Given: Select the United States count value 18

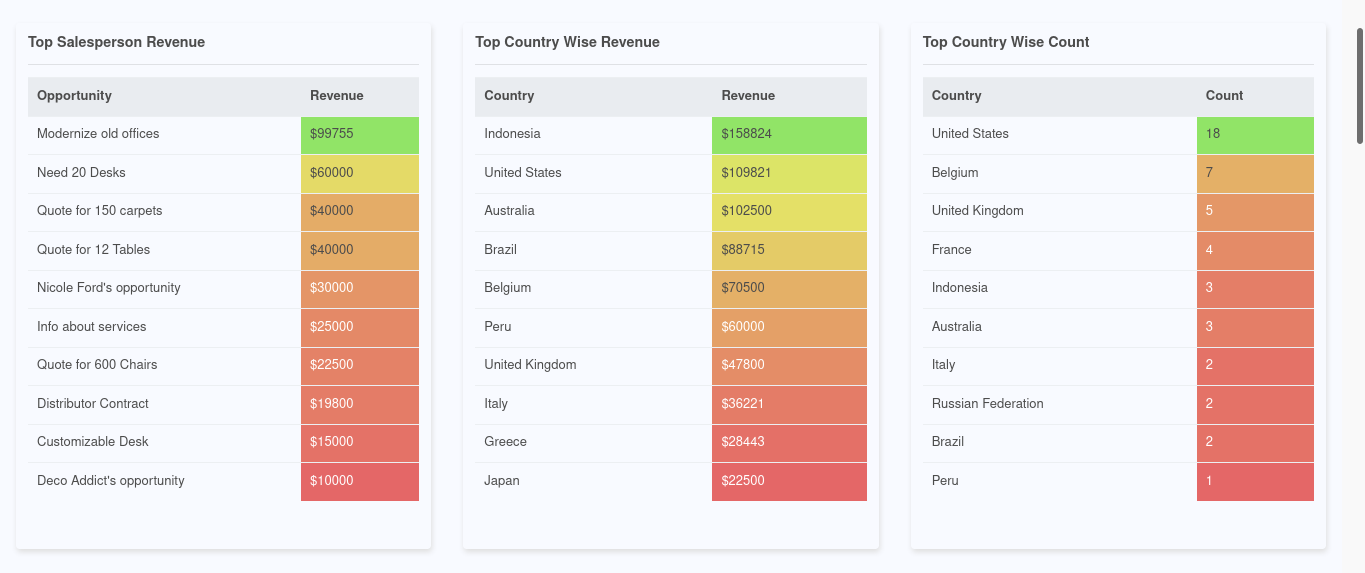Looking at the screenshot, I should coord(1254,134).
